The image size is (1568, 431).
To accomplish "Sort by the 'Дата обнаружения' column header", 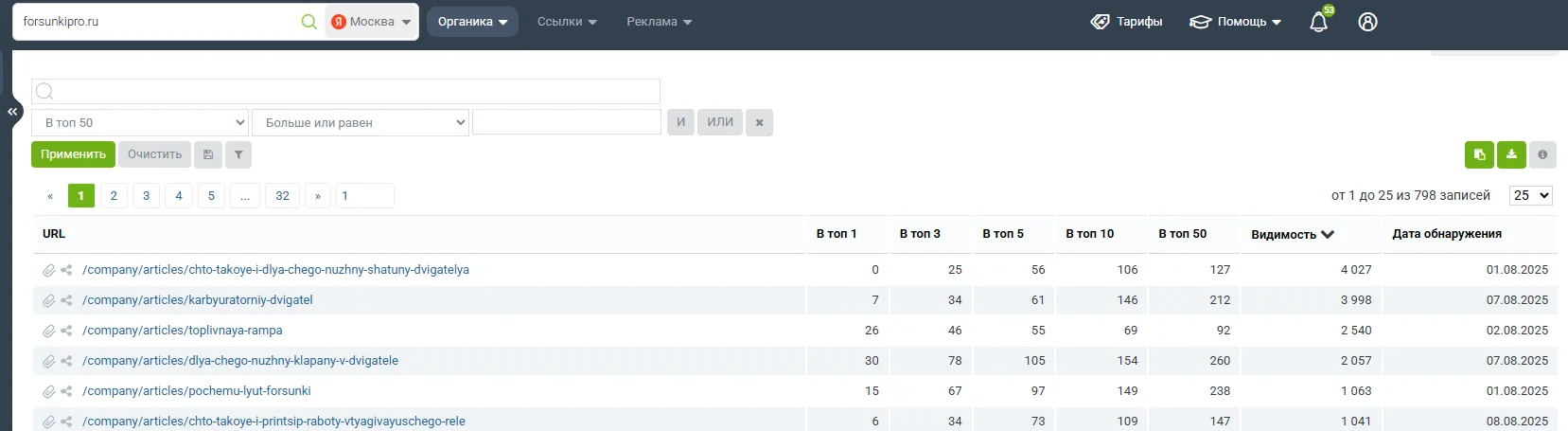I will pos(1447,234).
